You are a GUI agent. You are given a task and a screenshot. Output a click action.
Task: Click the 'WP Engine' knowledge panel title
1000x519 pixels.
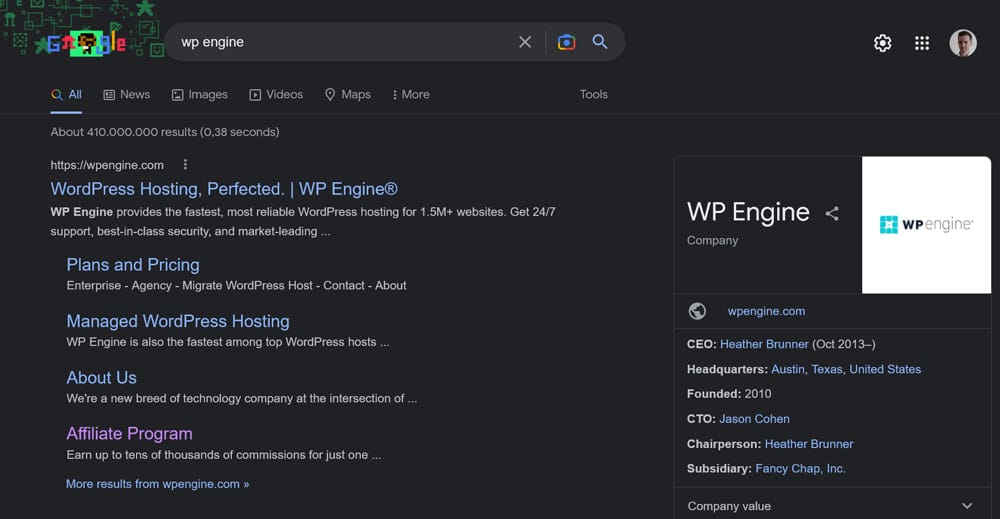pos(748,212)
